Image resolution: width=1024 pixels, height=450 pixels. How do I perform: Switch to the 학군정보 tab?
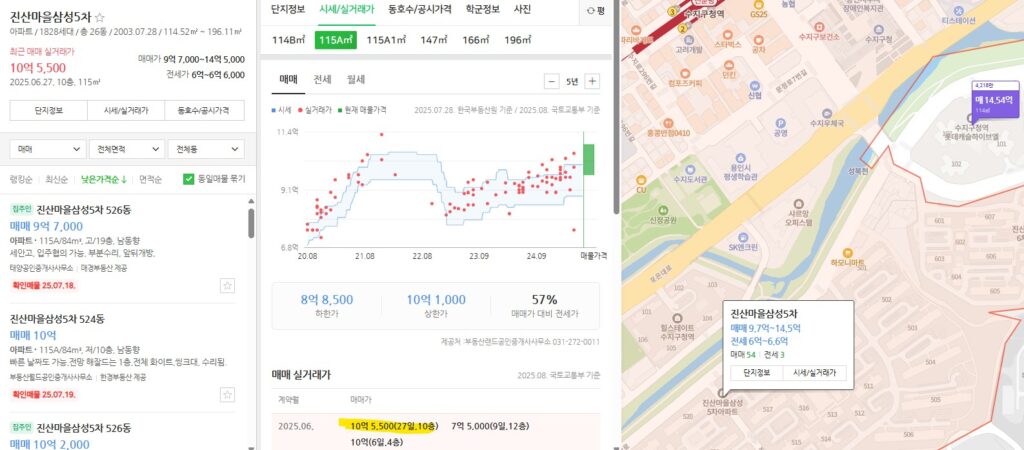pyautogui.click(x=483, y=10)
